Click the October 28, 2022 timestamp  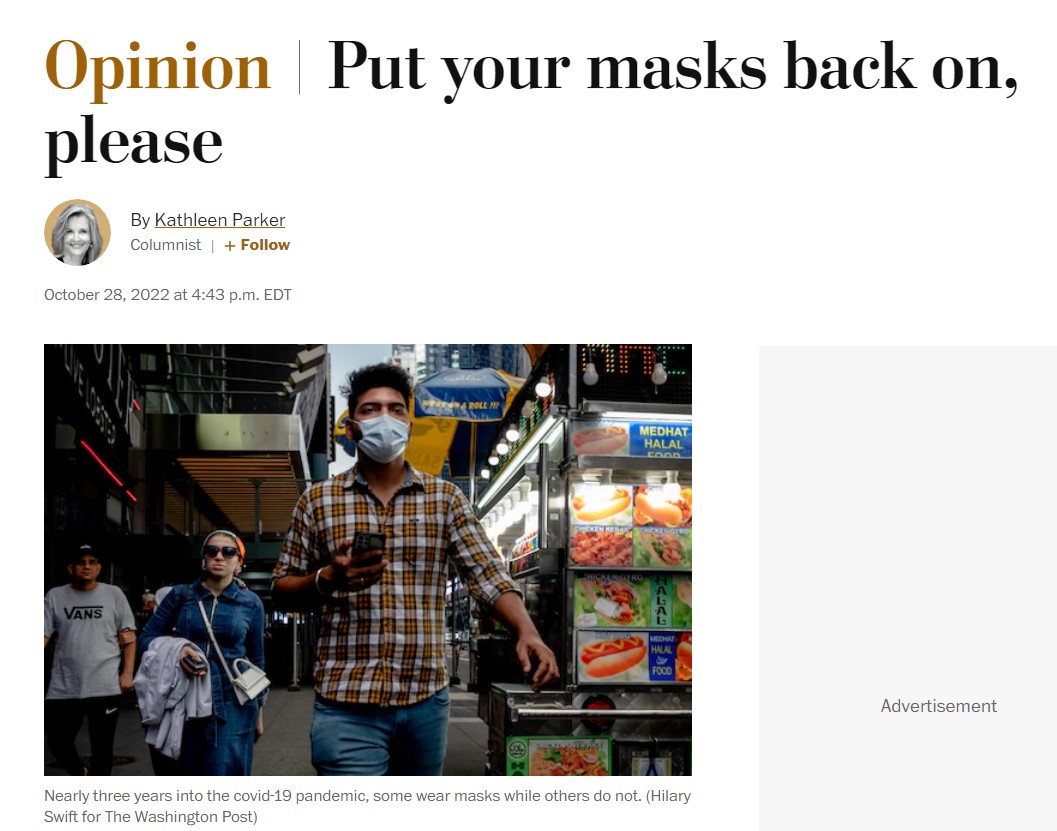click(167, 295)
